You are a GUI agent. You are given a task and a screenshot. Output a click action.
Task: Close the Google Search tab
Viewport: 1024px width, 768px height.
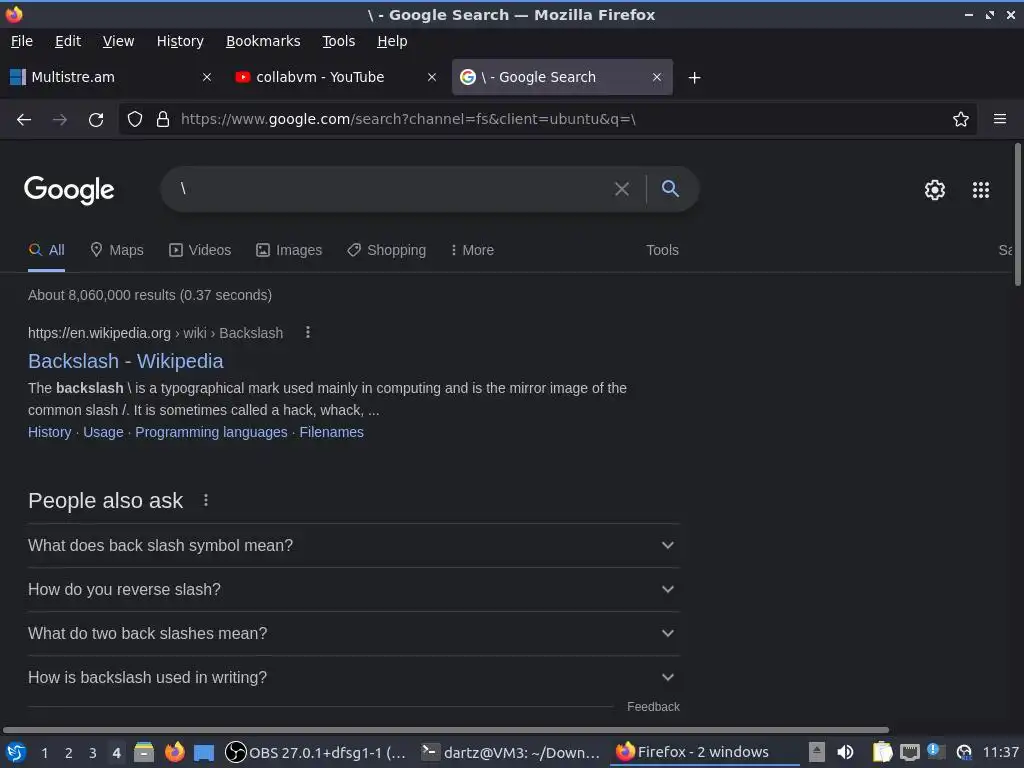click(x=657, y=78)
